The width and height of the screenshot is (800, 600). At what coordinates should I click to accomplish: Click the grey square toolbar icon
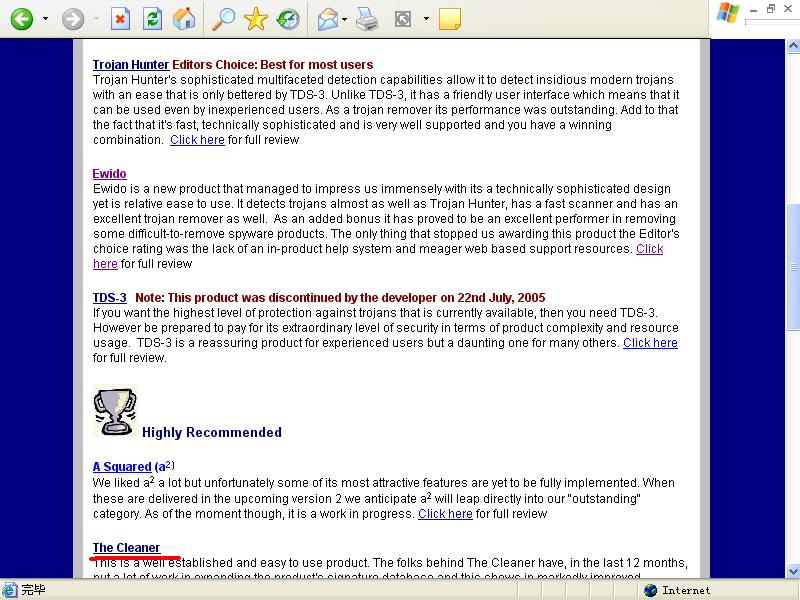(403, 19)
